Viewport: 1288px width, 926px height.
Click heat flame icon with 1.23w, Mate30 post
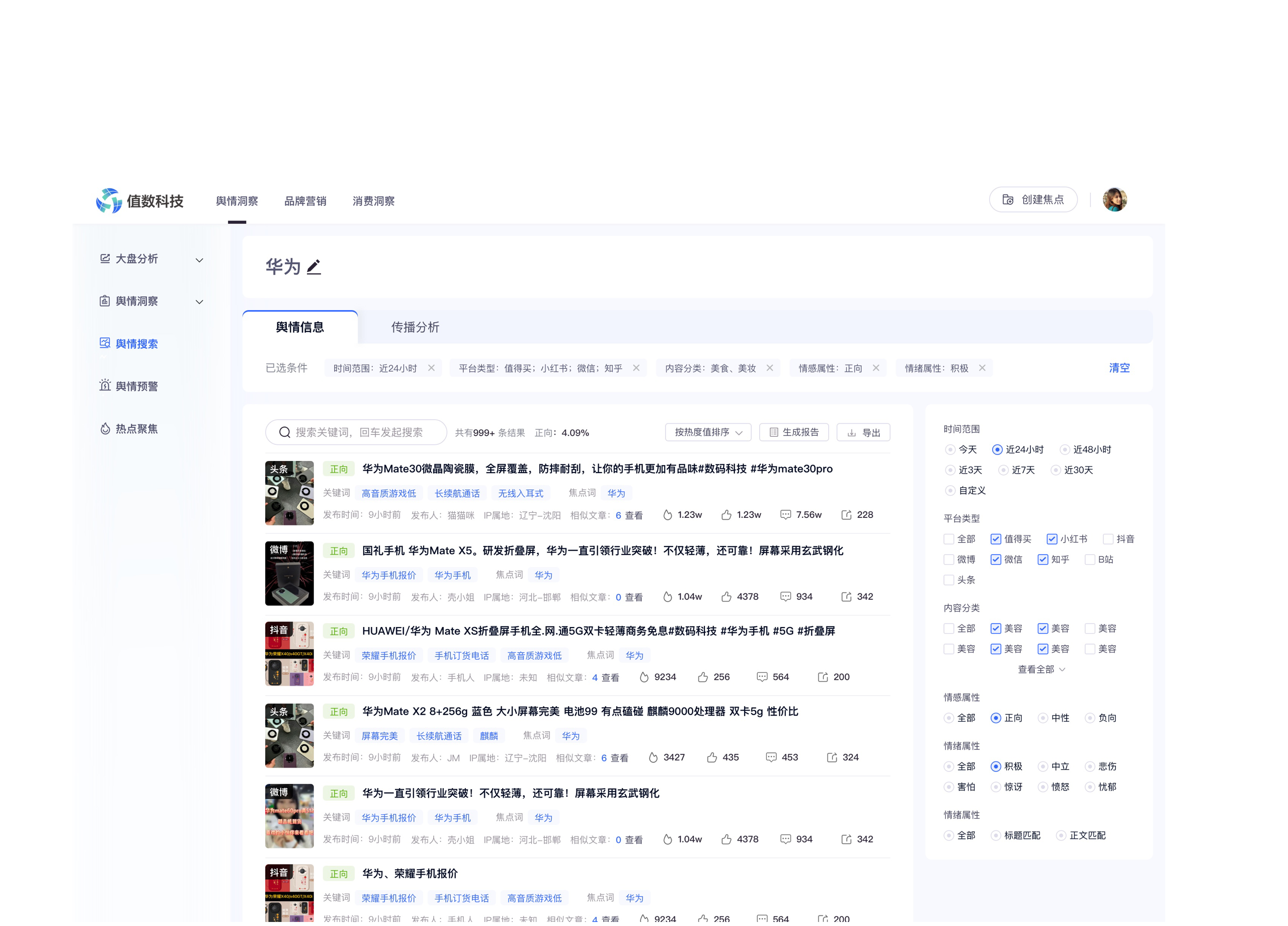click(668, 515)
